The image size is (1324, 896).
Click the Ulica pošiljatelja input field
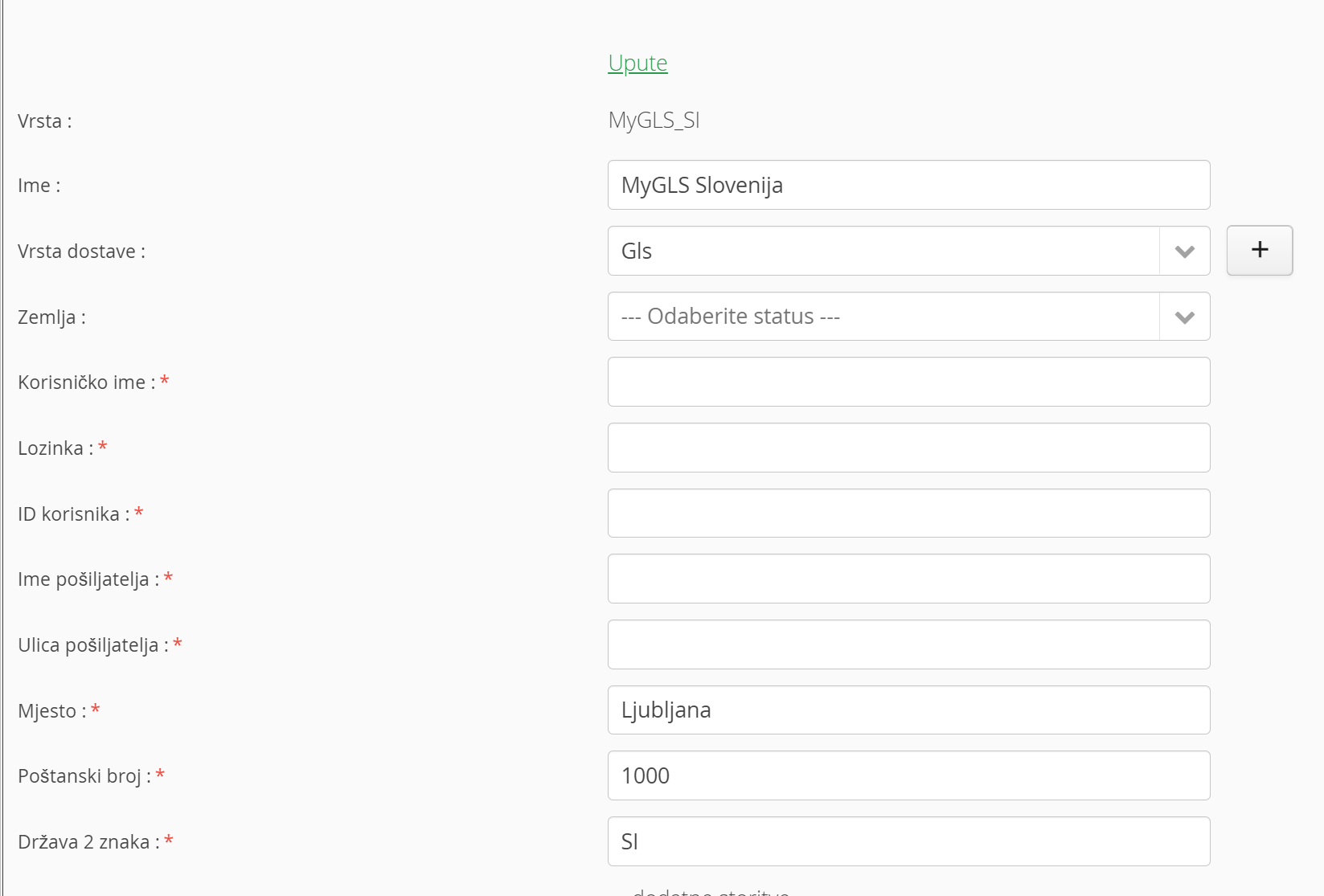pyautogui.click(x=909, y=644)
